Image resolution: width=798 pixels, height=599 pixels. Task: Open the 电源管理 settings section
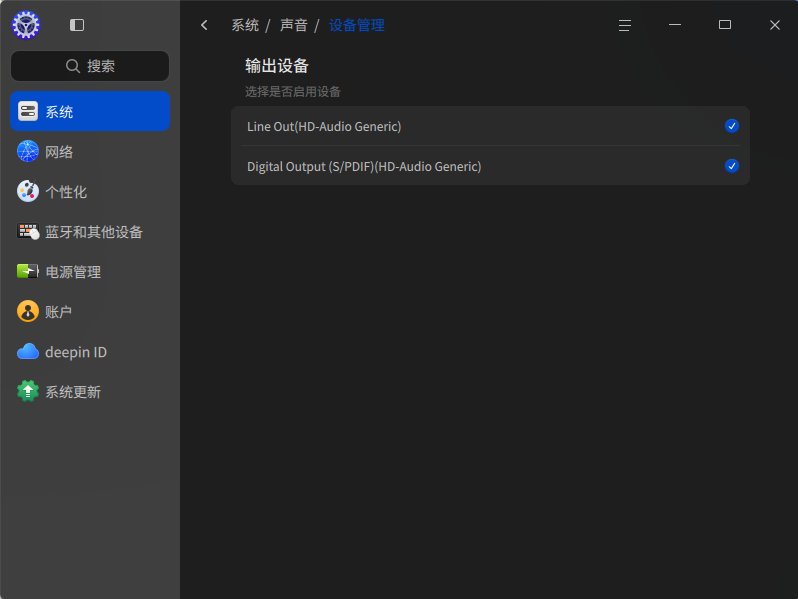90,271
